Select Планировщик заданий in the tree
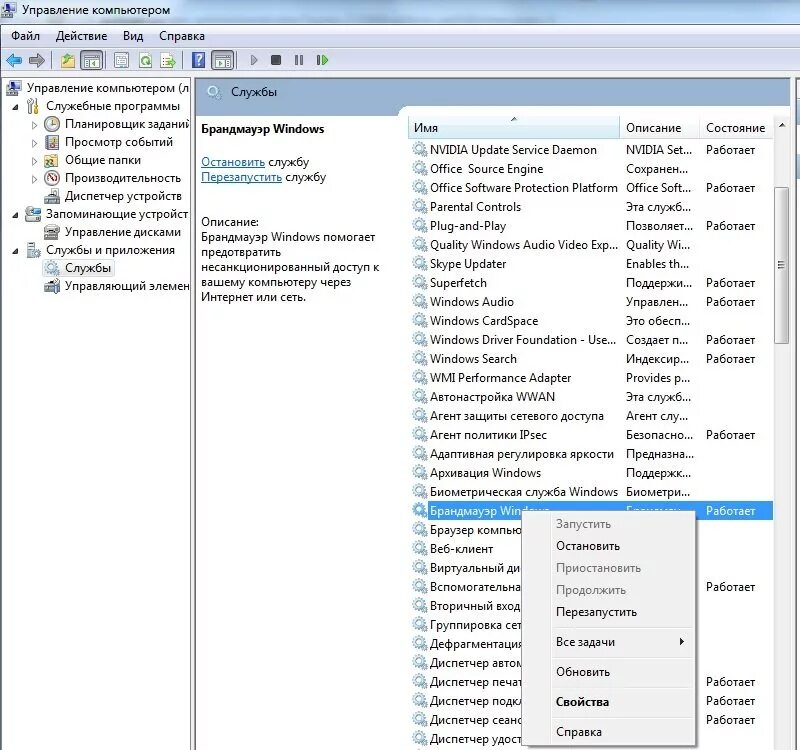Image resolution: width=800 pixels, height=750 pixels. 127,124
